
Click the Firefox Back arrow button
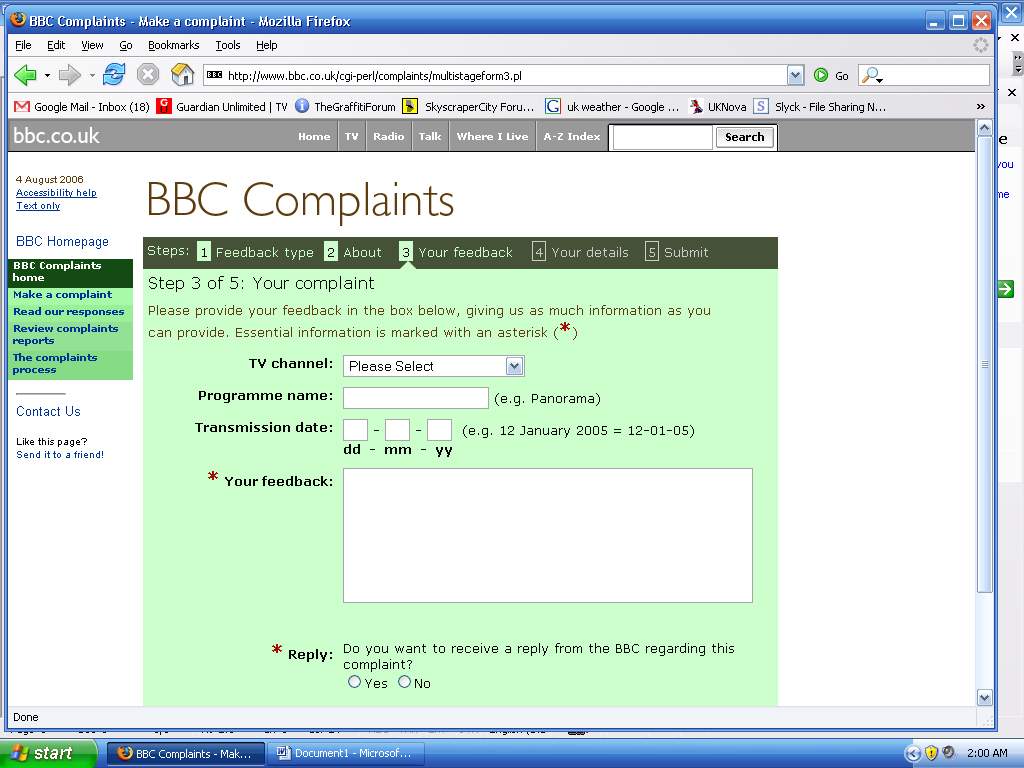click(25, 75)
